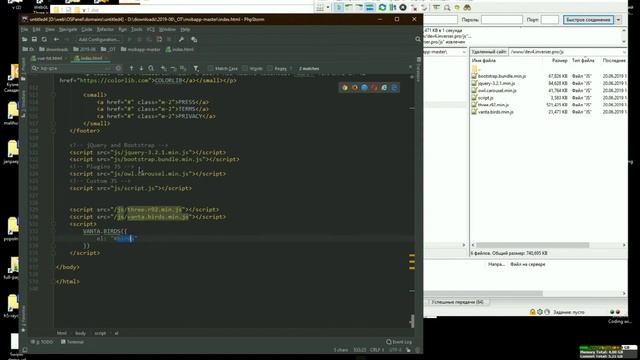Click FileZilla binoculars search icon

coord(468,7)
